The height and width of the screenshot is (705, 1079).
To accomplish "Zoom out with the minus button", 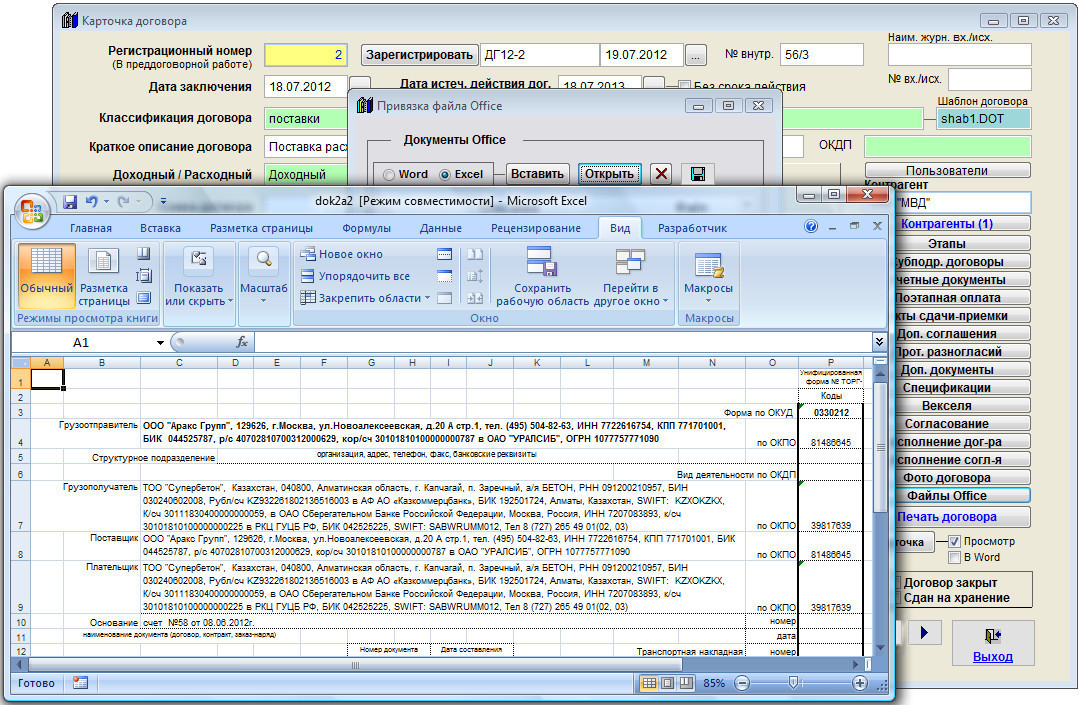I will (x=742, y=683).
